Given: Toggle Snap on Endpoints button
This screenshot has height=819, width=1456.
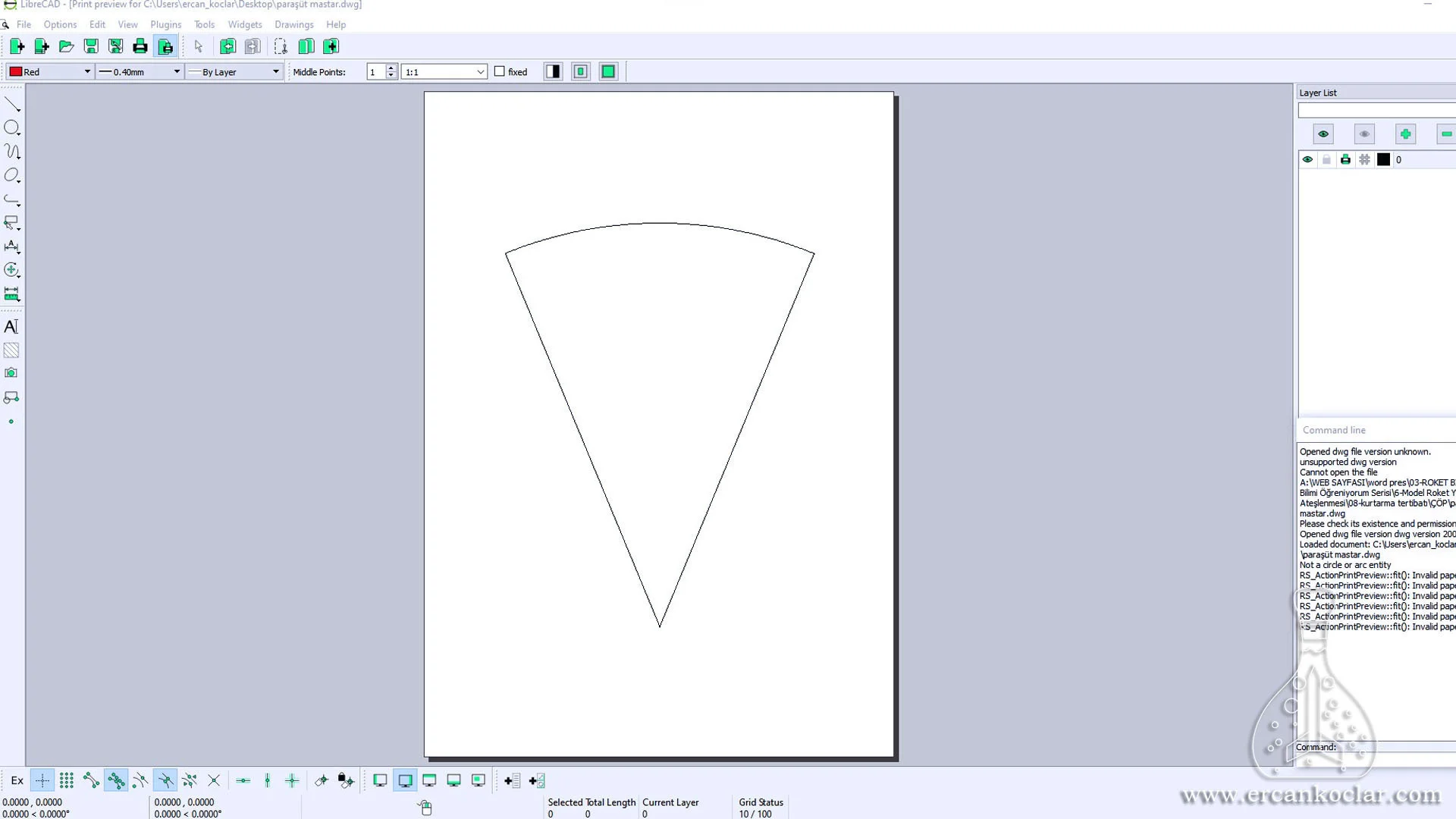Looking at the screenshot, I should [91, 780].
